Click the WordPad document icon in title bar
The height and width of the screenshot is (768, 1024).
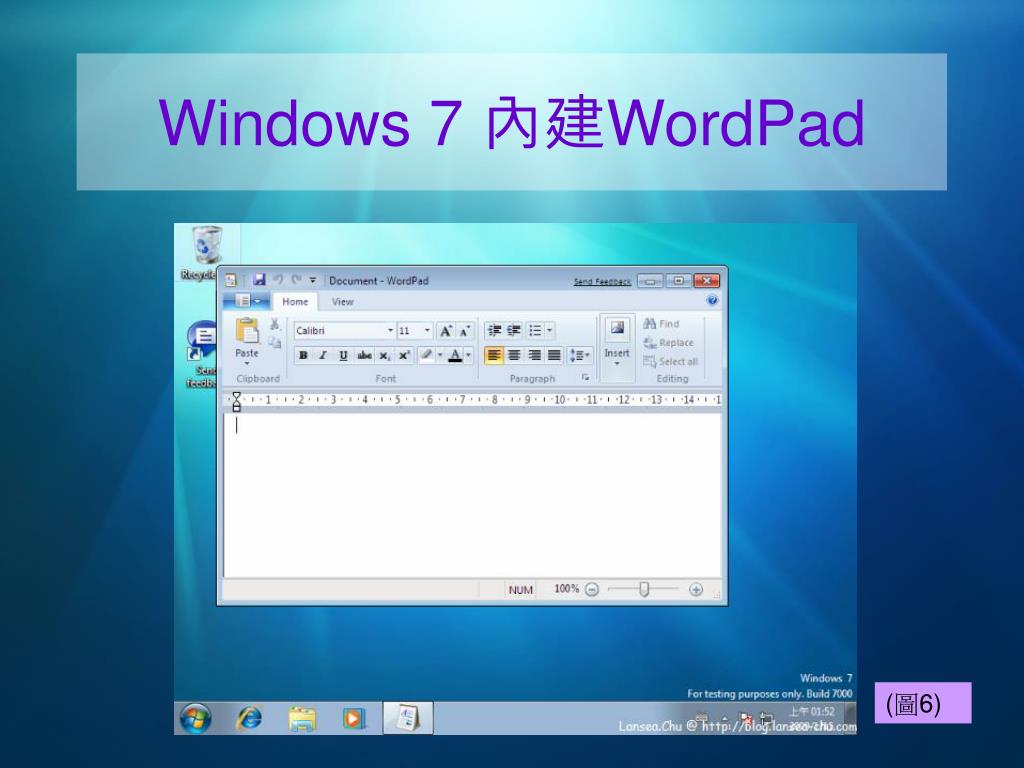231,280
